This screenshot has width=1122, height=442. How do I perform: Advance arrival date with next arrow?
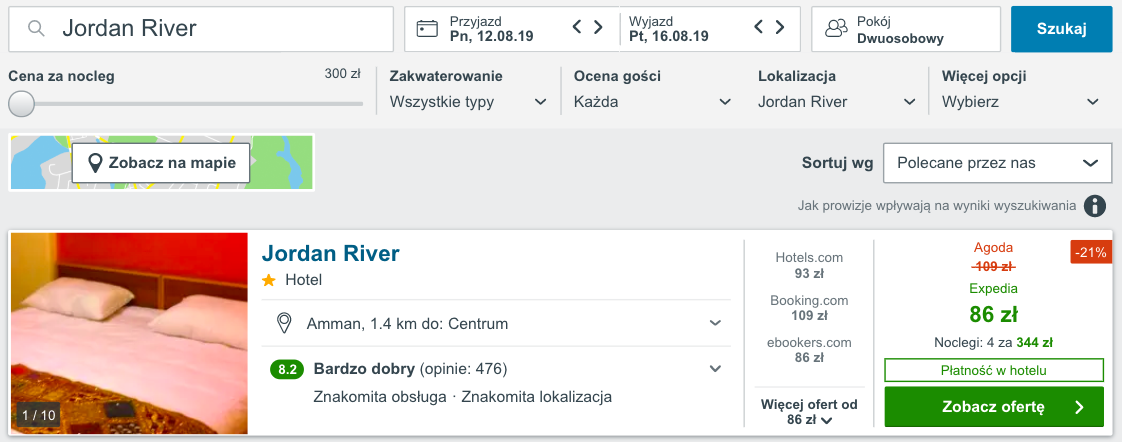pyautogui.click(x=598, y=27)
